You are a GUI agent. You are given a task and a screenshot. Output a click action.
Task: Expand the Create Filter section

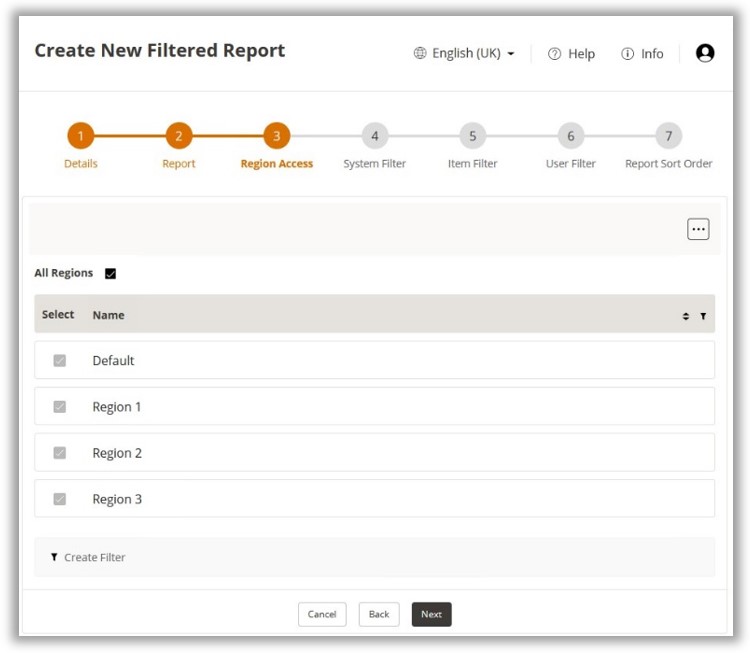pos(95,557)
